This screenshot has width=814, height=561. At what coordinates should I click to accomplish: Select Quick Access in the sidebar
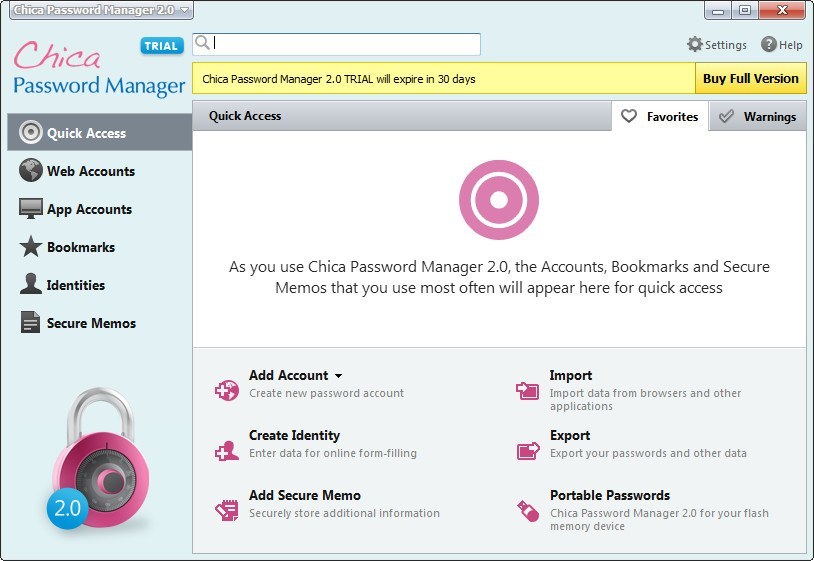coord(100,132)
